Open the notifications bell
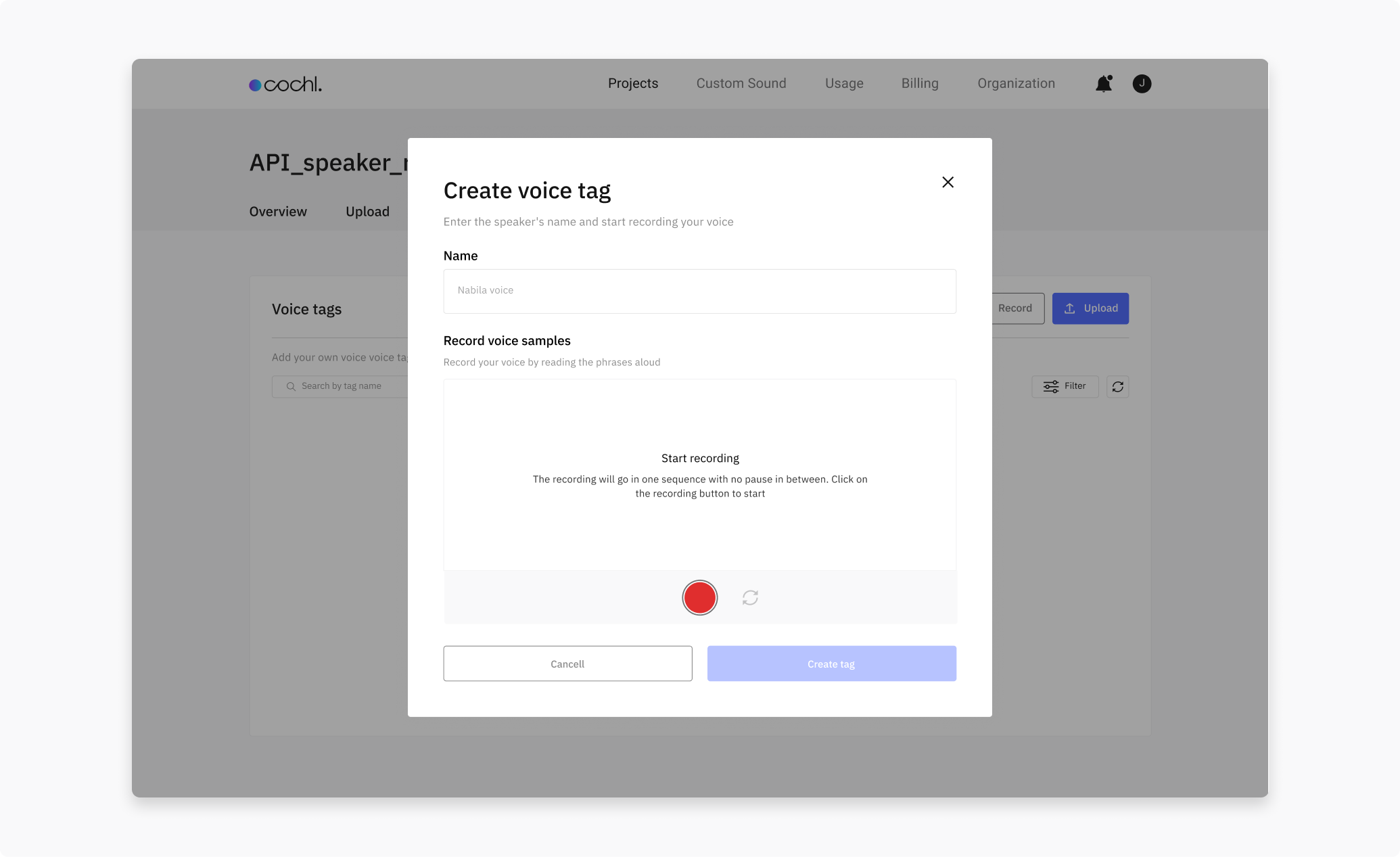This screenshot has width=1400, height=857. point(1104,83)
